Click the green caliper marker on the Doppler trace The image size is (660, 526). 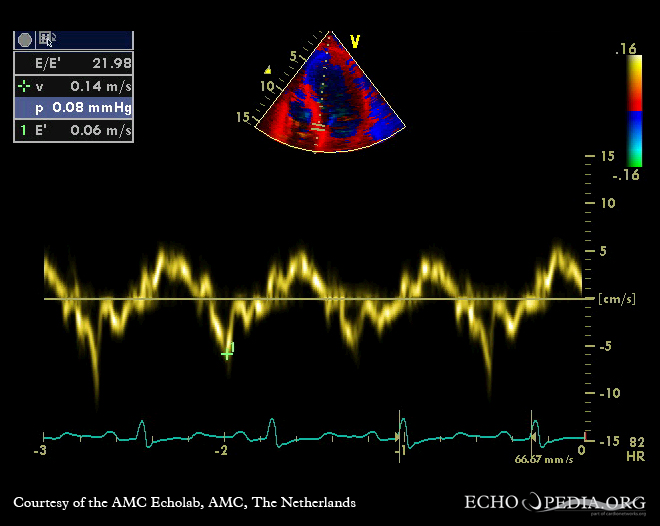coord(227,352)
